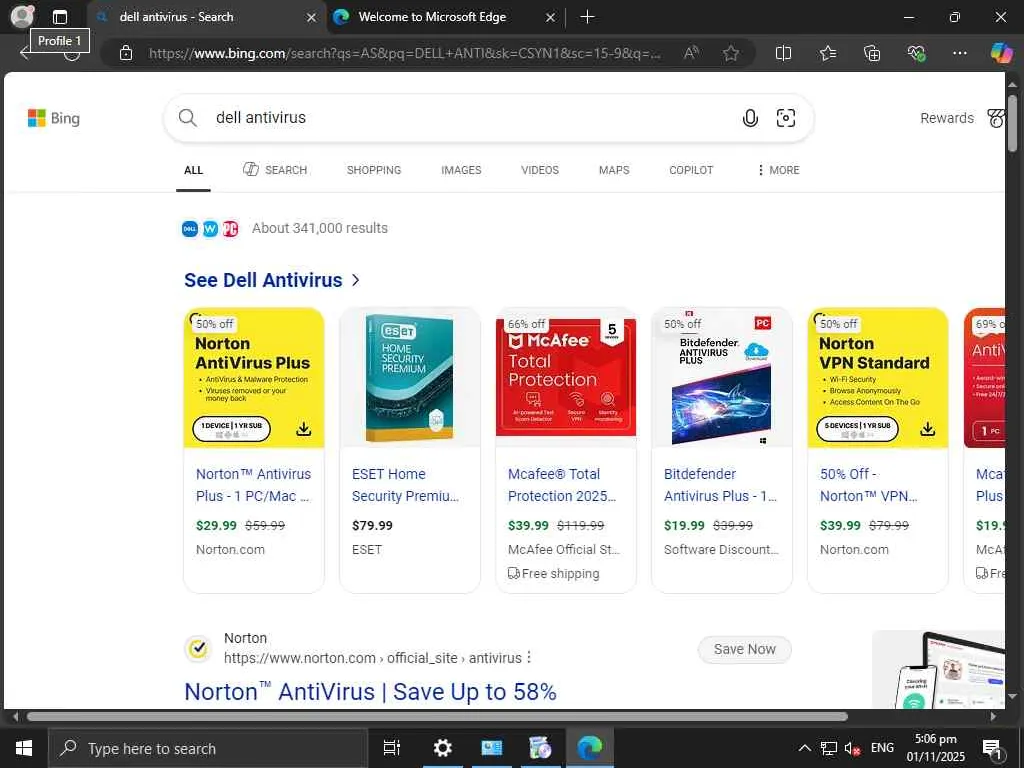Switch to ALL results tab
1024x768 pixels.
click(193, 170)
